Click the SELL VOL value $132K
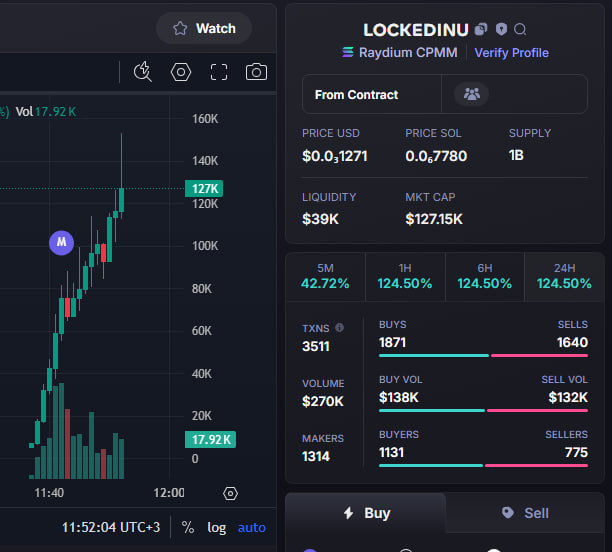 pyautogui.click(x=568, y=397)
